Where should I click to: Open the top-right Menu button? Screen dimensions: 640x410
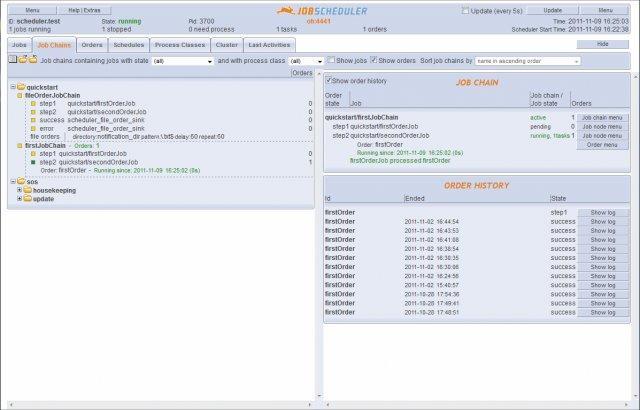[x=605, y=11]
